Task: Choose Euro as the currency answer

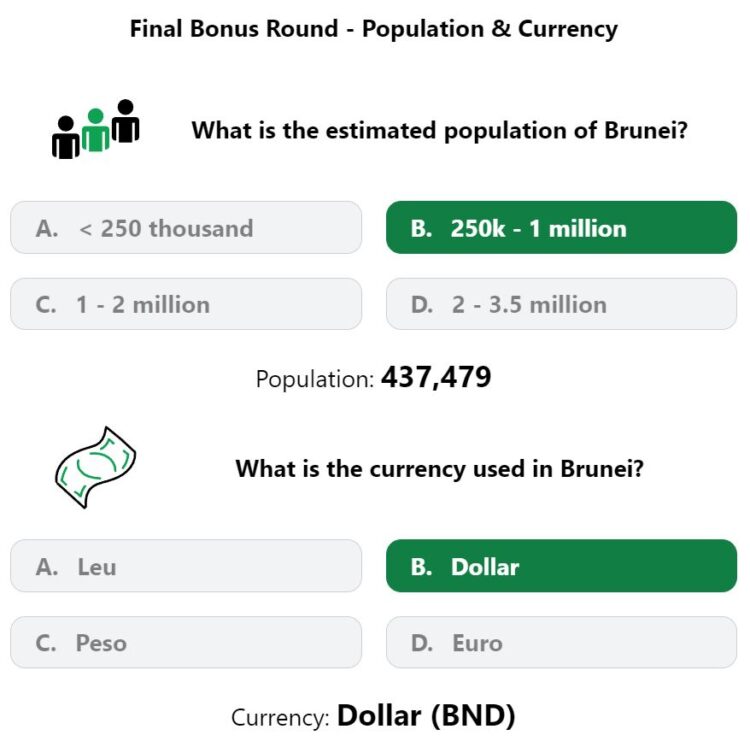Action: (x=561, y=643)
